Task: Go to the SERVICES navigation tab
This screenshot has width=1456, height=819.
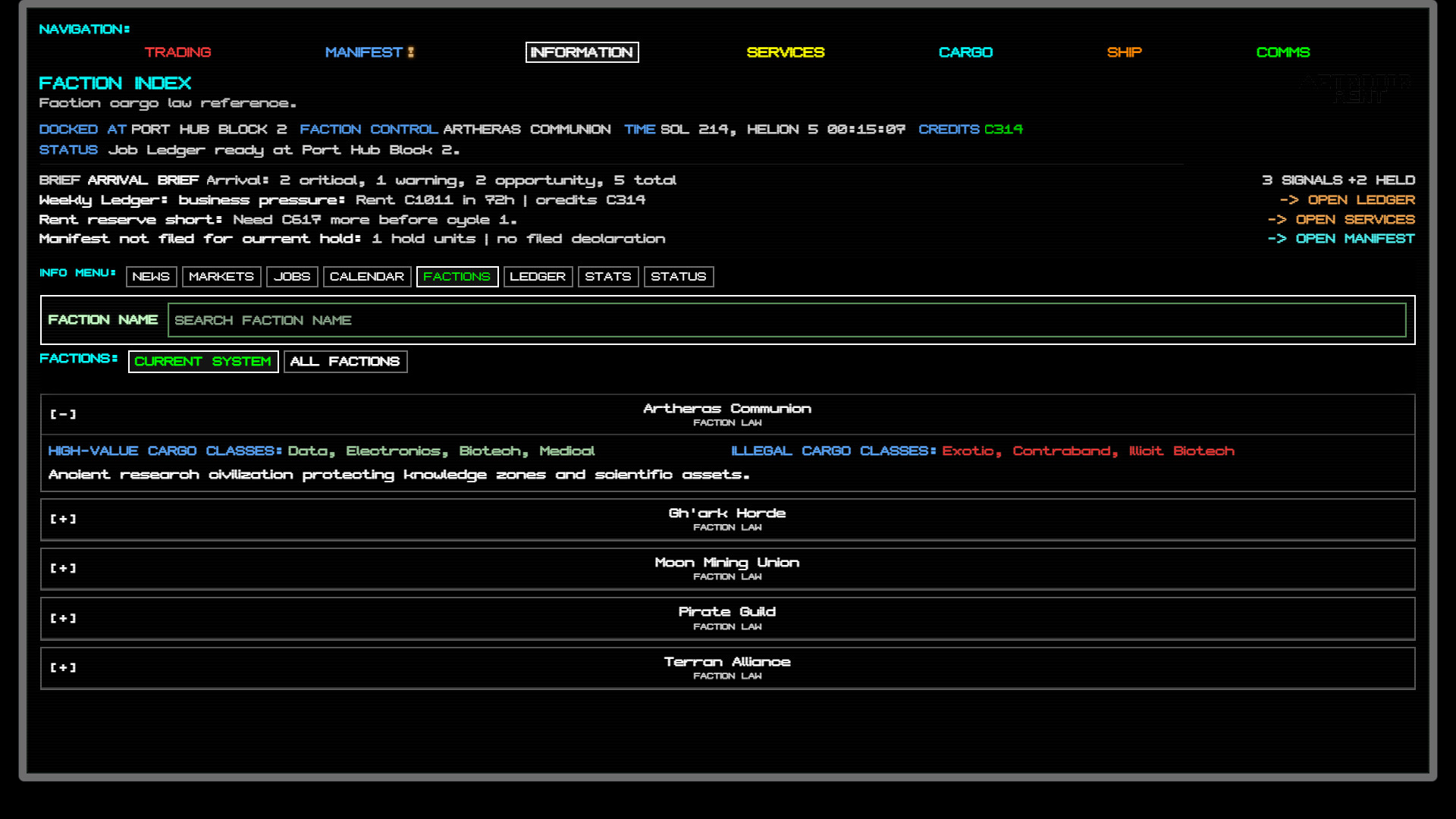Action: point(785,52)
